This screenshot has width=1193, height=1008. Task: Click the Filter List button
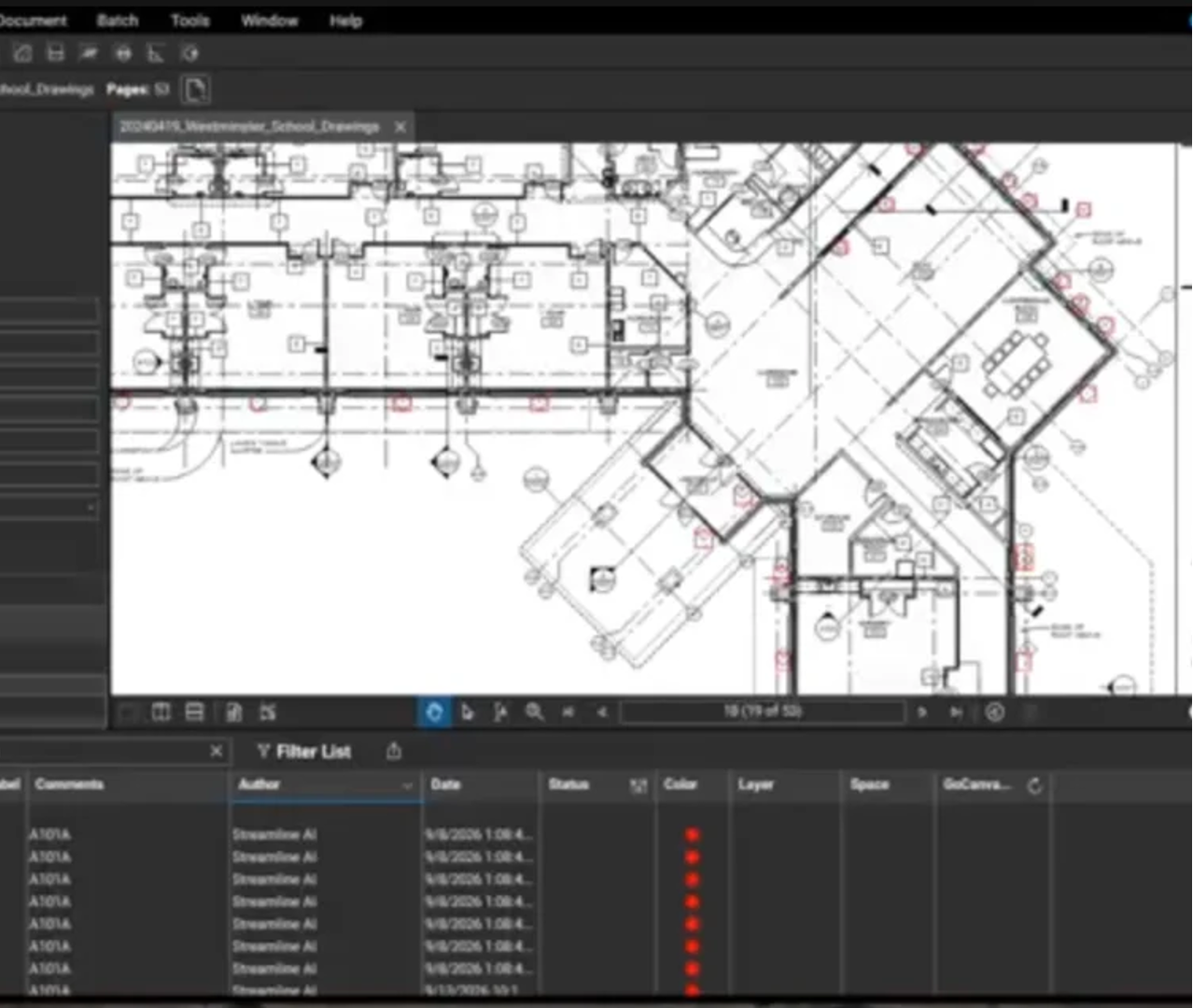coord(304,751)
